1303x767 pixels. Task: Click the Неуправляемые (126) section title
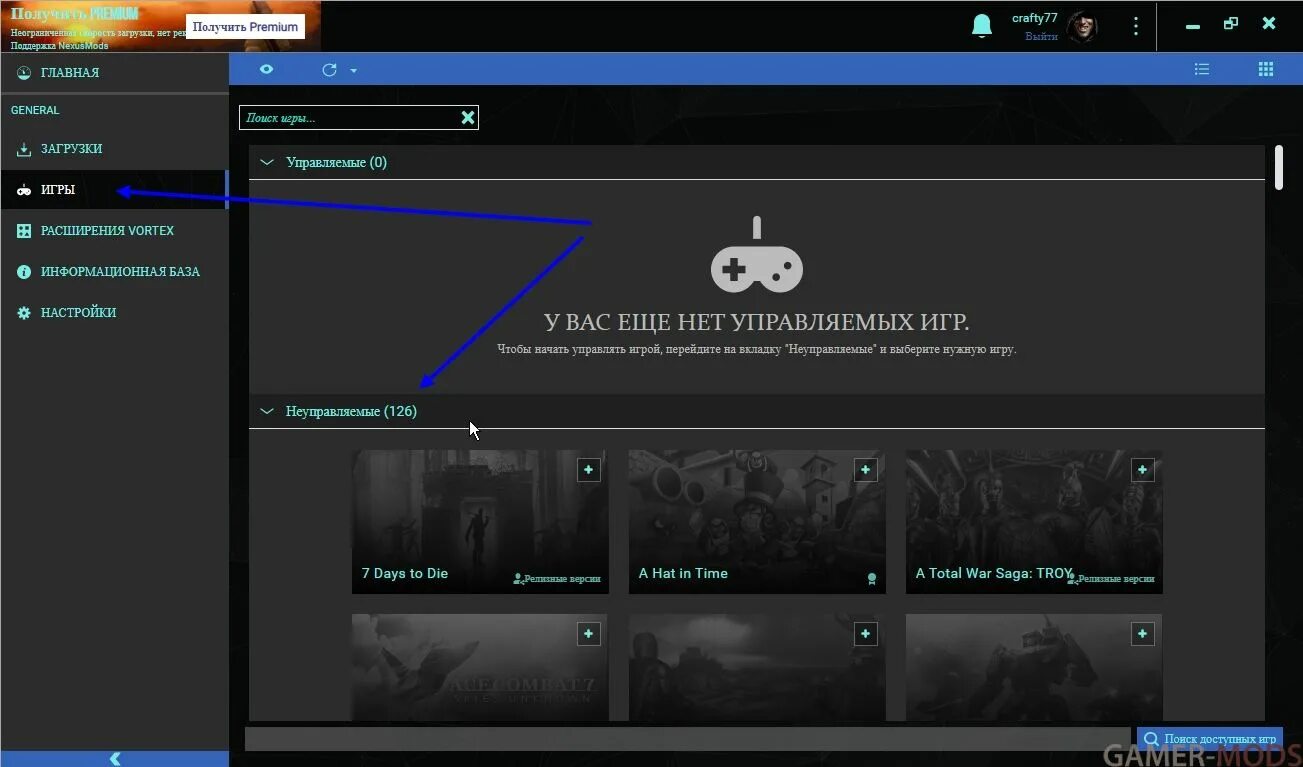click(x=351, y=411)
